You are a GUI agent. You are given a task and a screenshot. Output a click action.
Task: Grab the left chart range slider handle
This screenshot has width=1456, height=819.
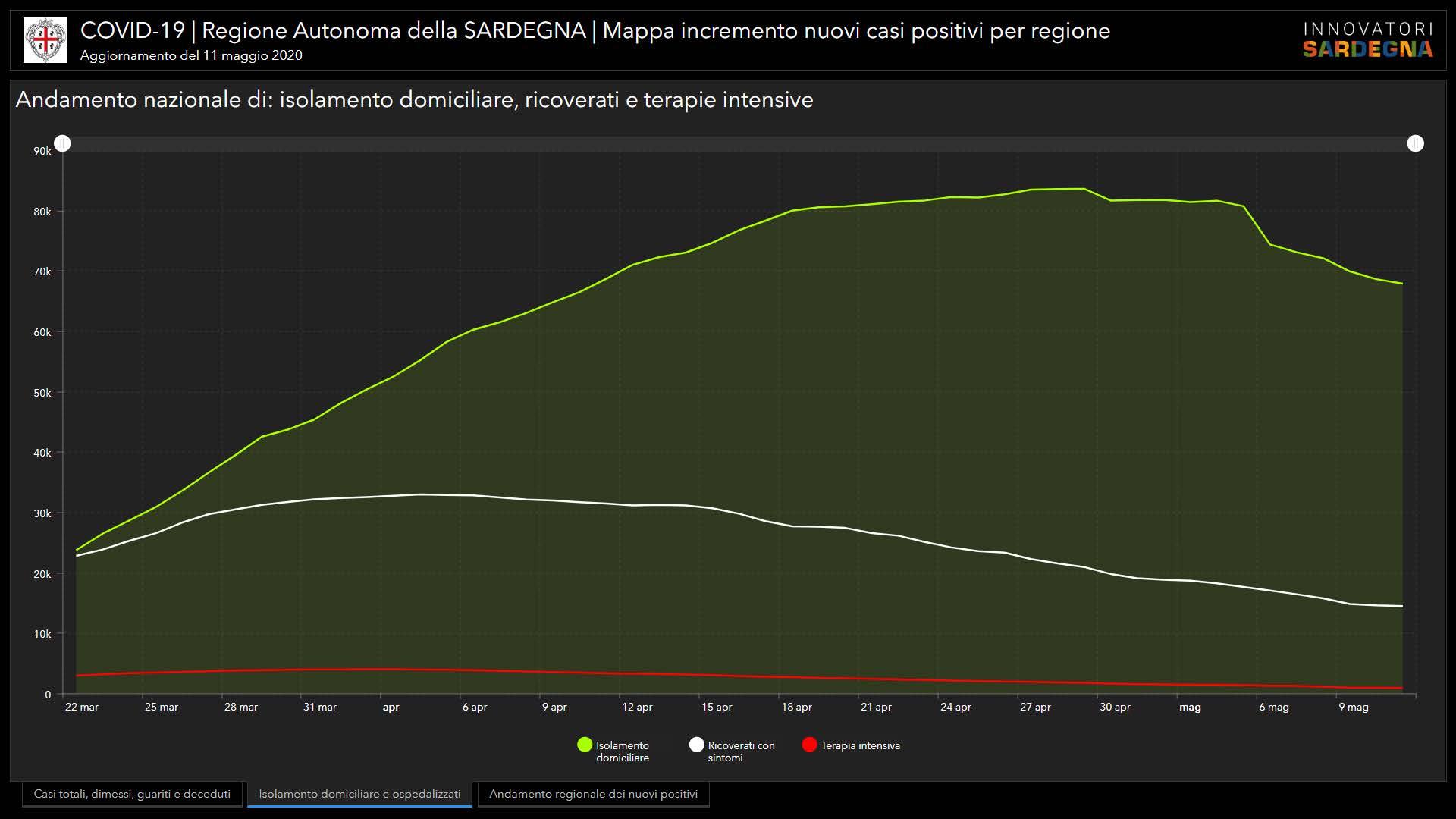(x=63, y=143)
